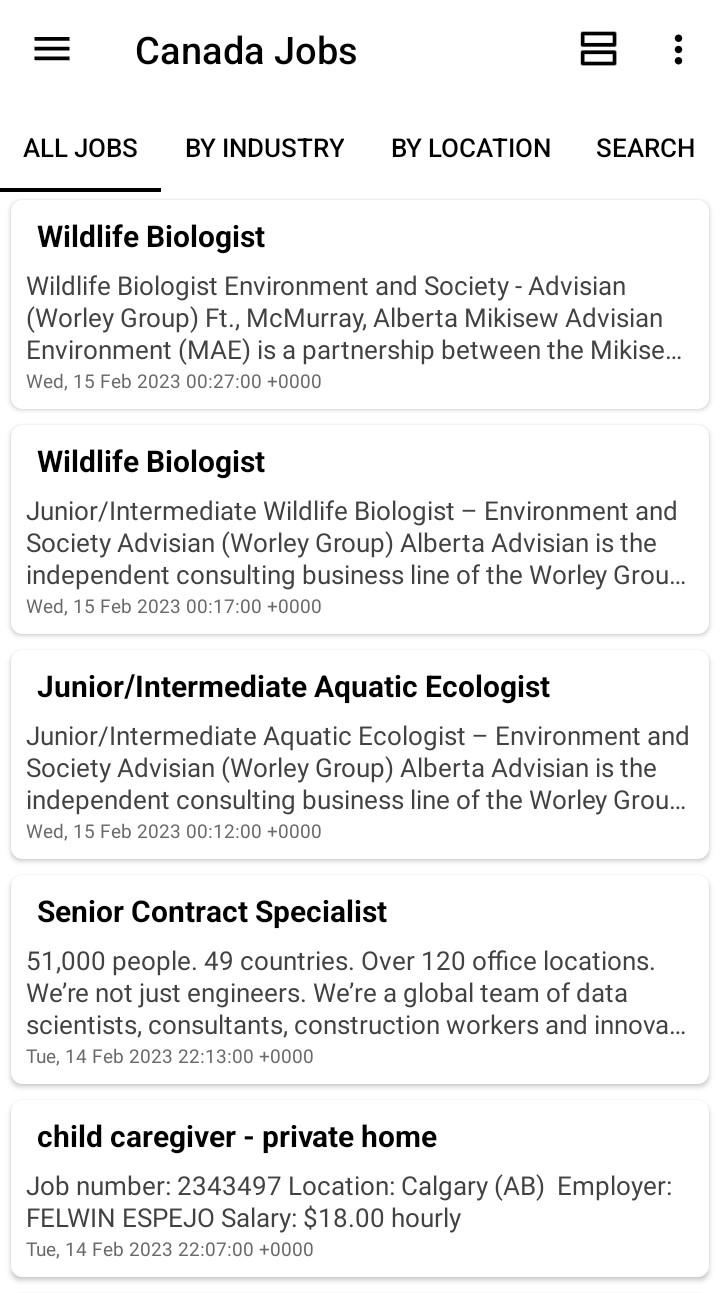The height and width of the screenshot is (1293, 720).
Task: Tap the Calgary caregiver job description text
Action: pyautogui.click(x=349, y=1202)
